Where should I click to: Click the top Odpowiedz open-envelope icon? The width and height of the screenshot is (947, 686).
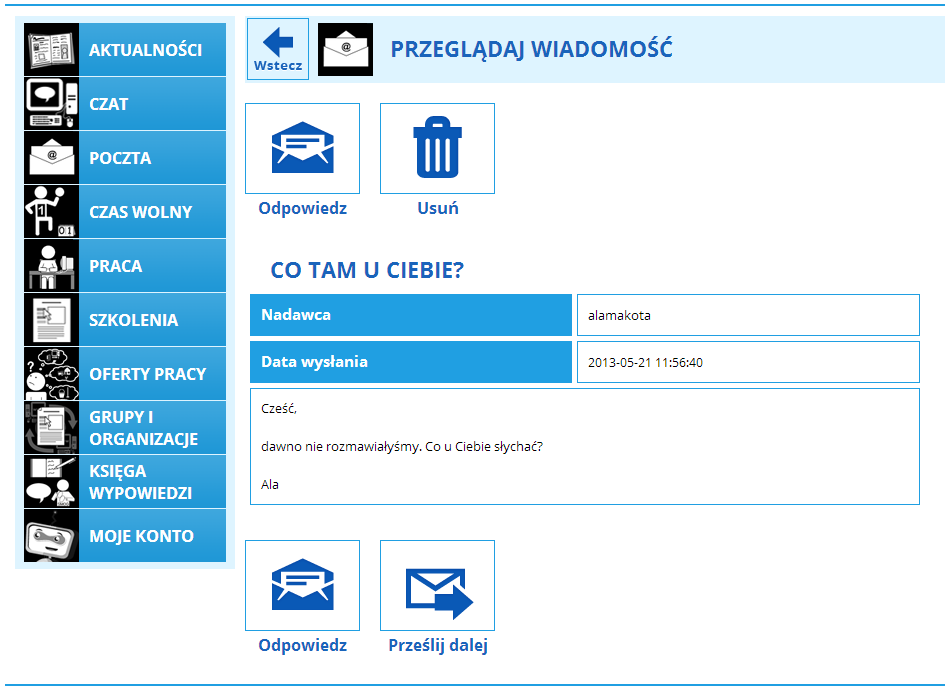point(303,149)
